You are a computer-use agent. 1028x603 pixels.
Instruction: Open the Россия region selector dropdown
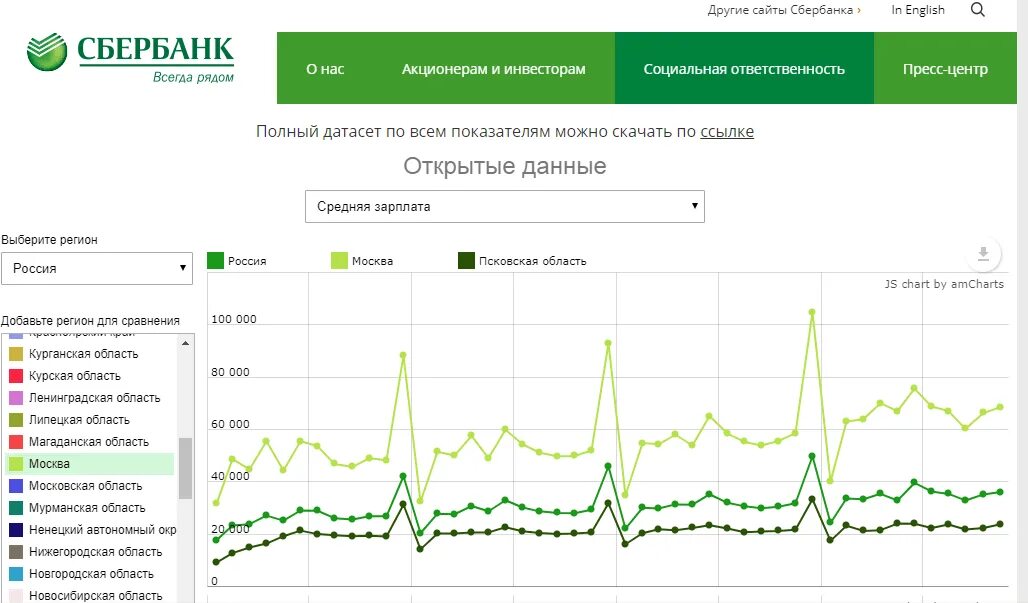pos(97,268)
